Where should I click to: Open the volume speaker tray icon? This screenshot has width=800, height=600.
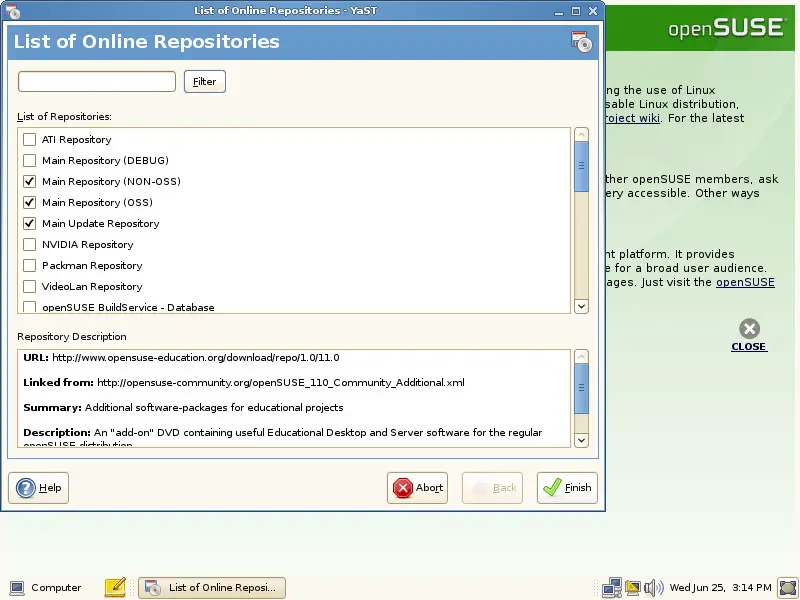coord(654,588)
